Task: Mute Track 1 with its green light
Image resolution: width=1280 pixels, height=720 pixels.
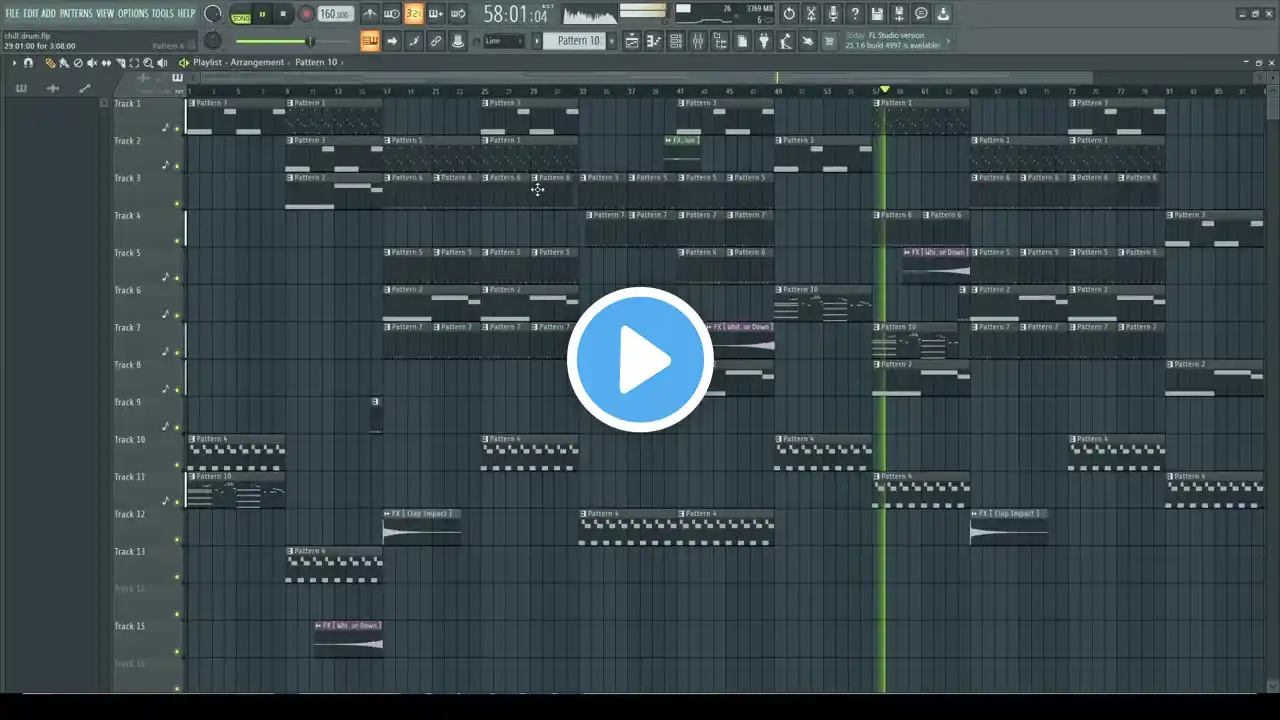Action: tap(177, 129)
